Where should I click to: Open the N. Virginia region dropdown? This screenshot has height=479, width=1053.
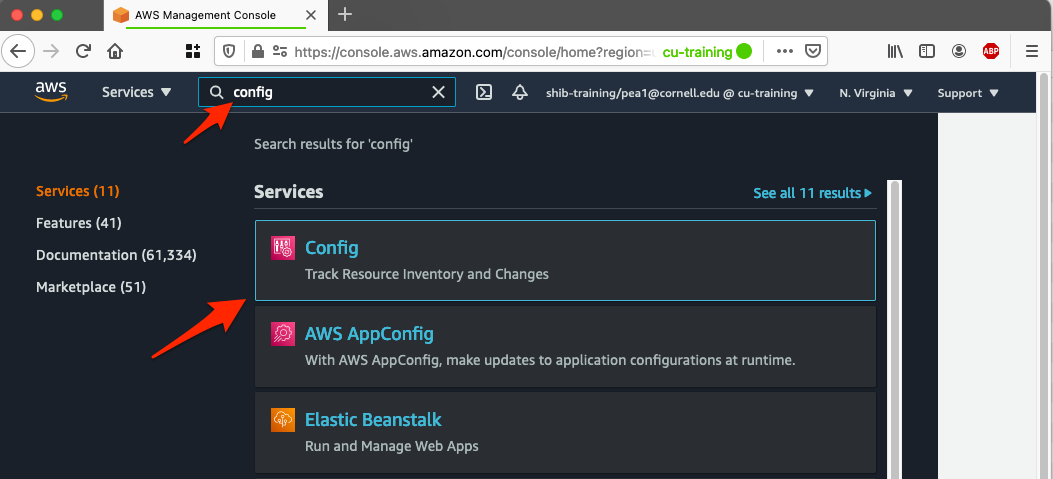tap(876, 93)
